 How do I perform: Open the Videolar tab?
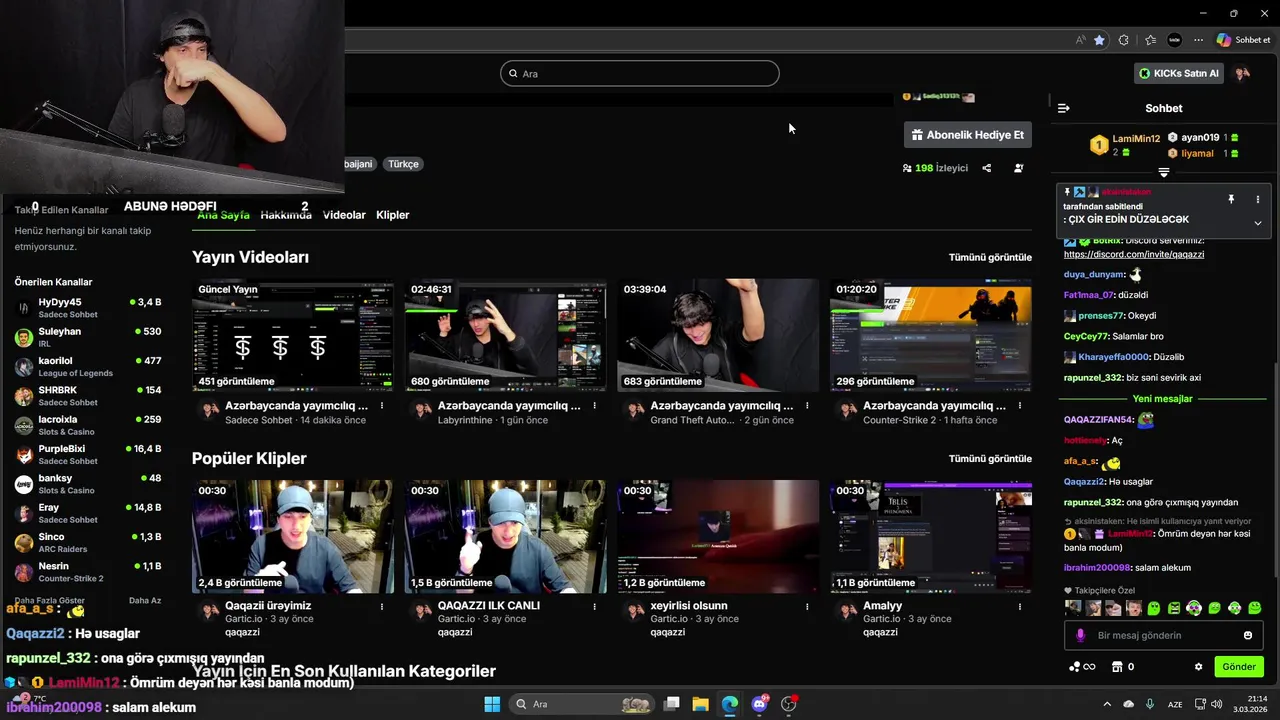pos(344,215)
